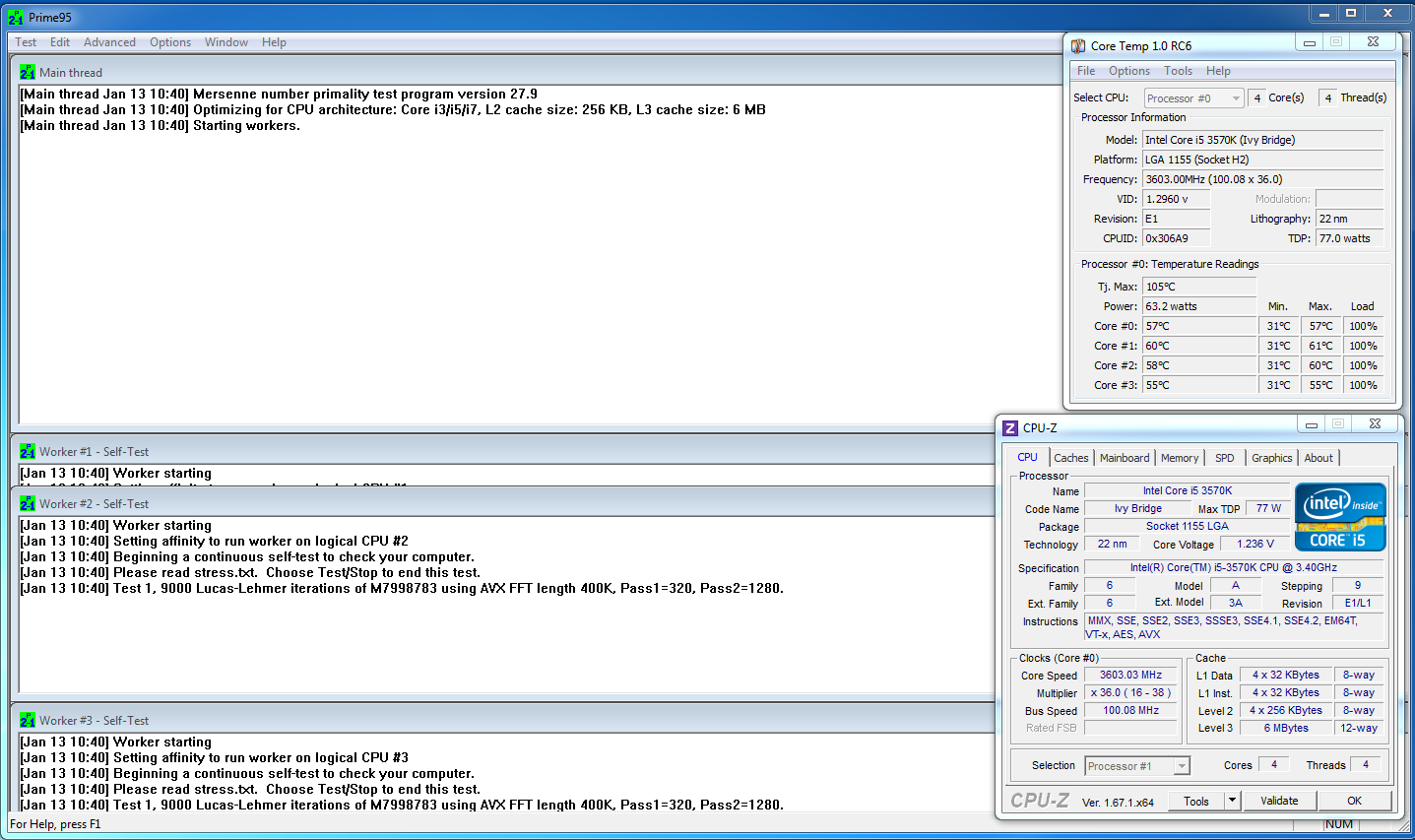Click the Core #1 Load 100% value
The image size is (1415, 840).
[1363, 346]
